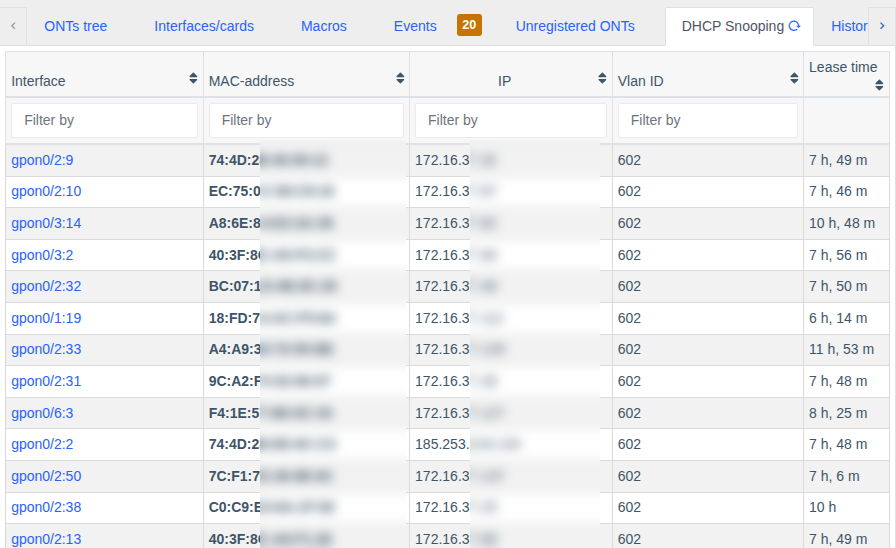This screenshot has height=548, width=896.
Task: Open interface link gpon0/2:10
Action: click(x=46, y=191)
